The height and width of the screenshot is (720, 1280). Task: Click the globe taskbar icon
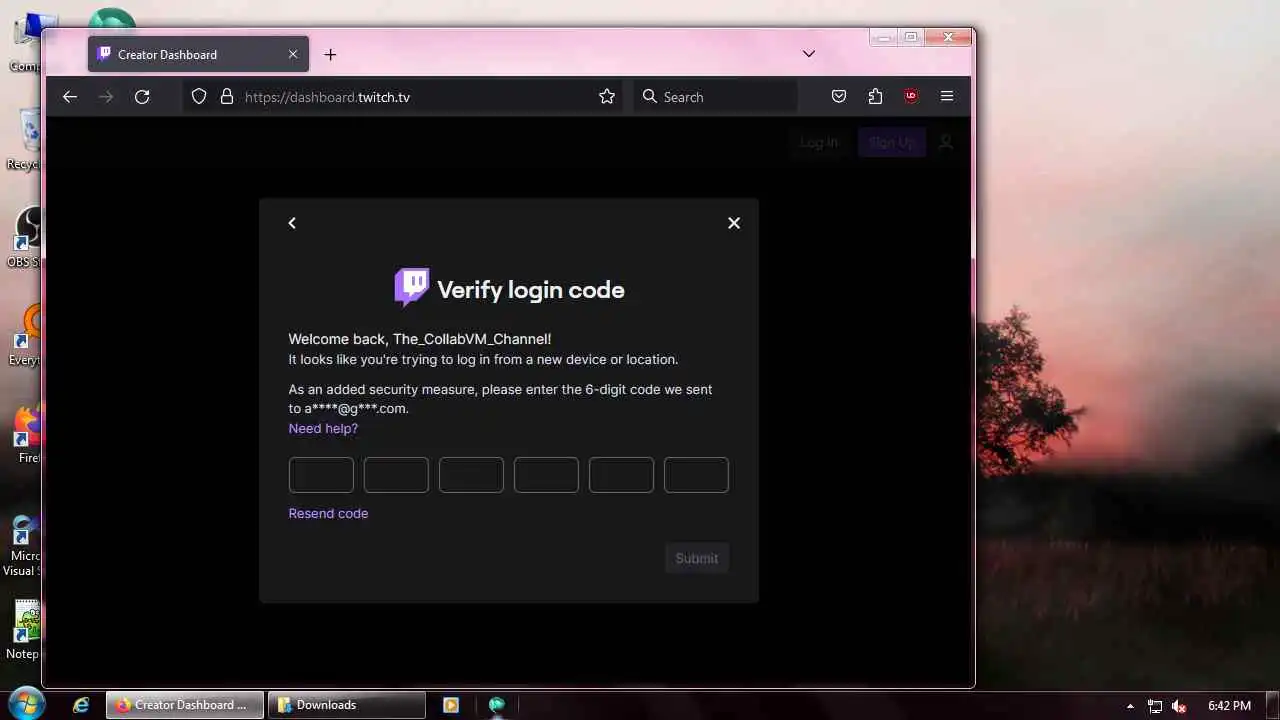tap(497, 705)
